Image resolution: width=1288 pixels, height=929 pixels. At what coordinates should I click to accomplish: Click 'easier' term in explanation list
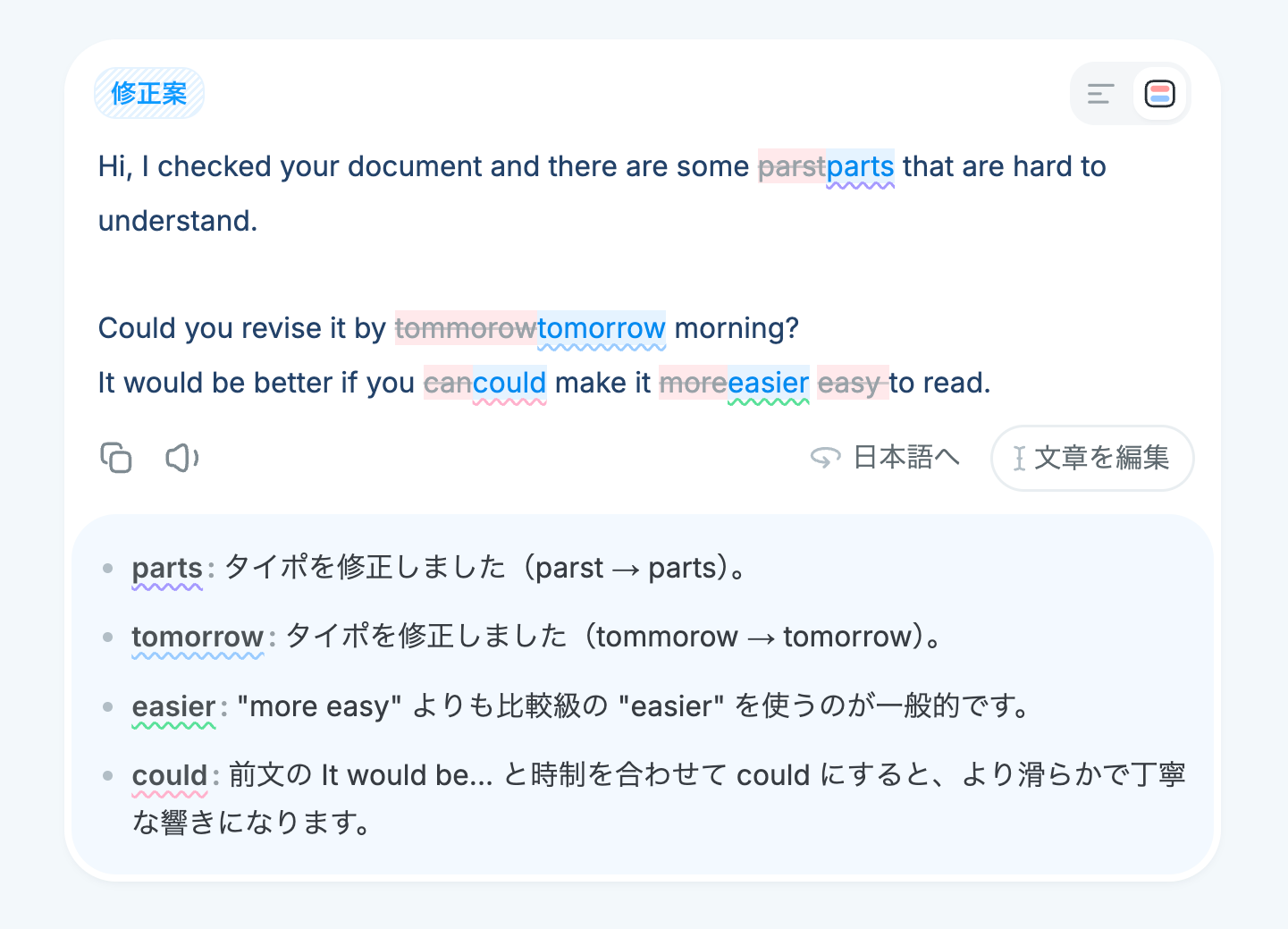(x=173, y=707)
